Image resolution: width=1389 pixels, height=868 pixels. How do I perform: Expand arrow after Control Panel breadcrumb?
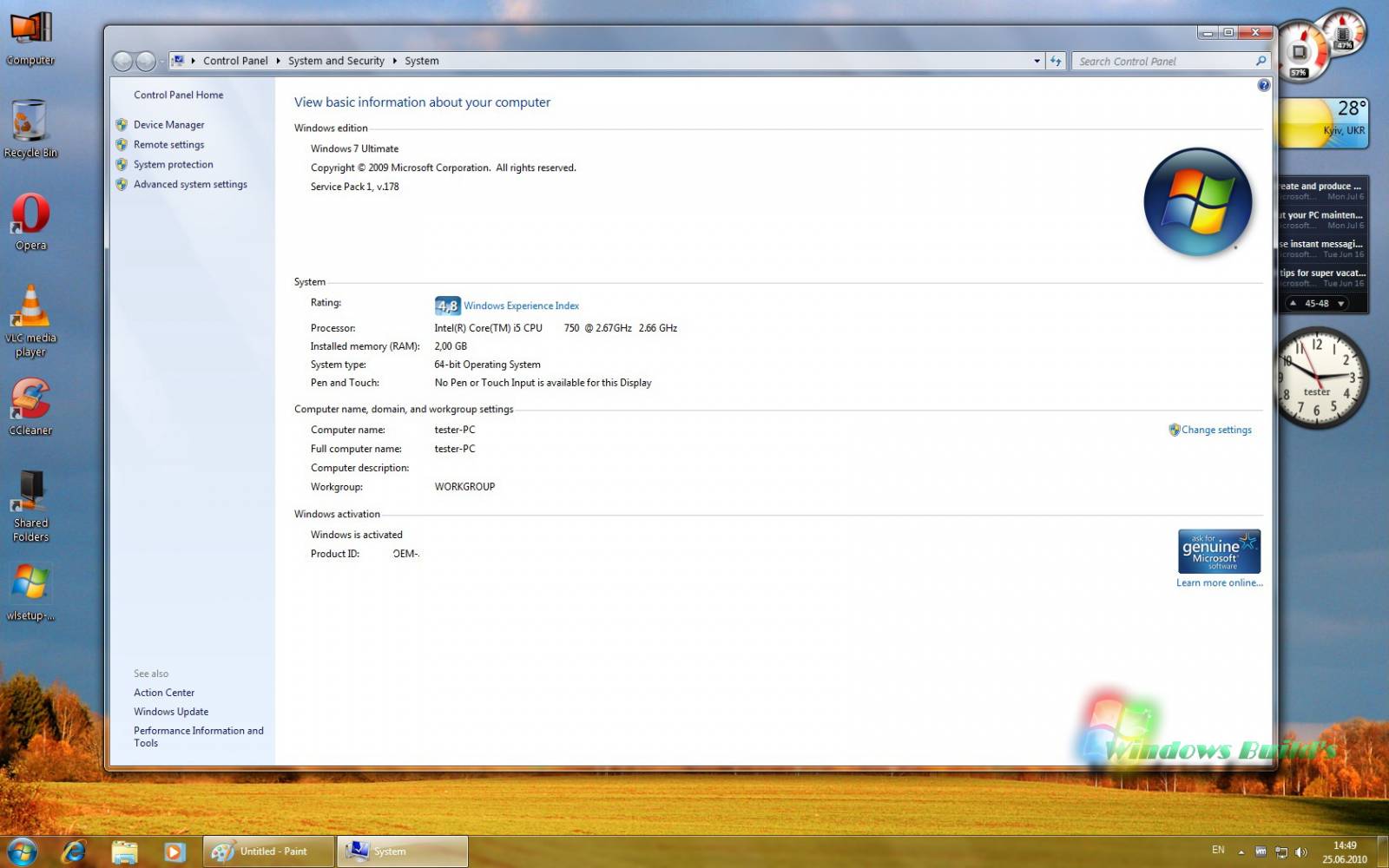pos(279,61)
